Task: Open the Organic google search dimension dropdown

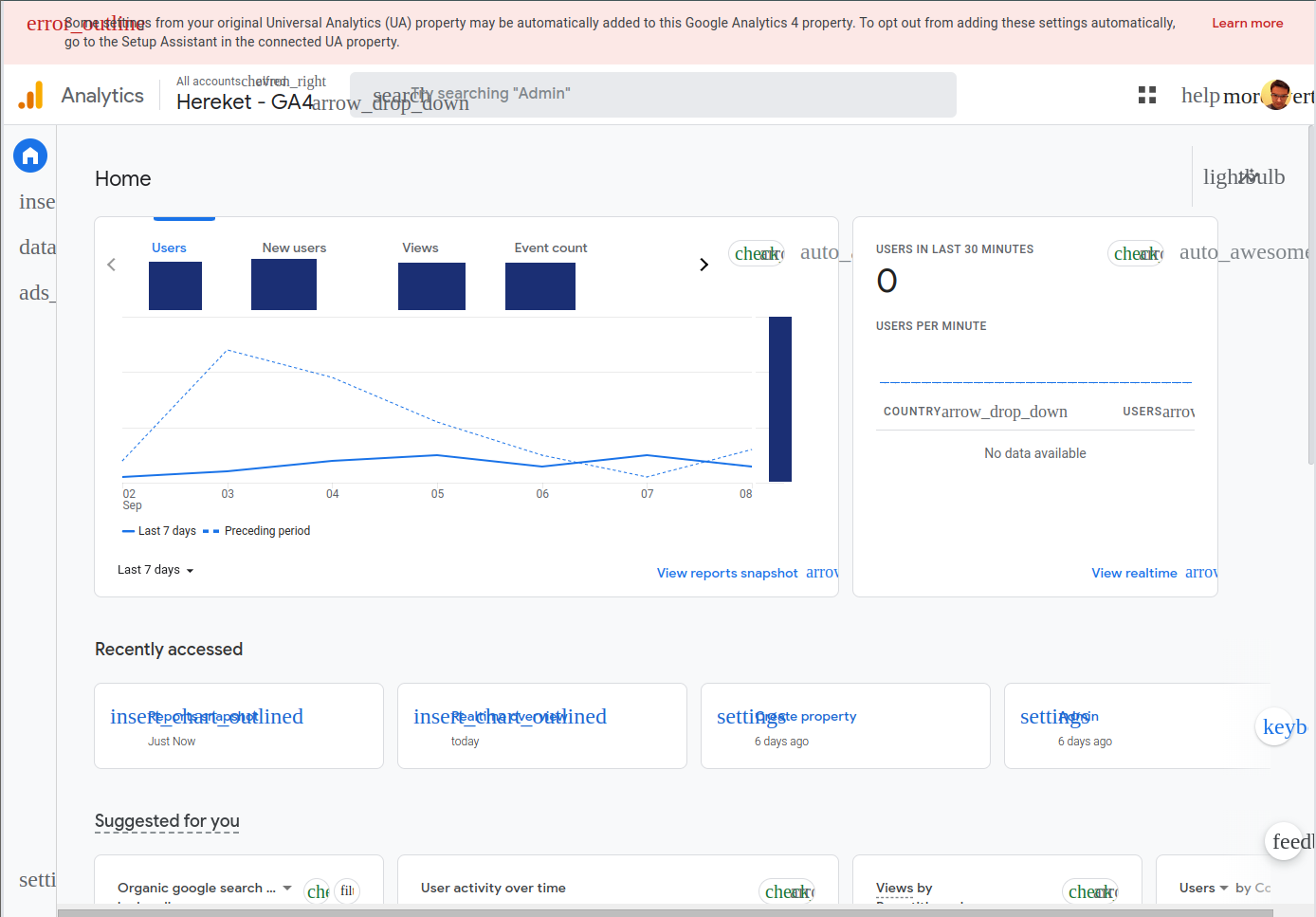Action: [x=205, y=889]
